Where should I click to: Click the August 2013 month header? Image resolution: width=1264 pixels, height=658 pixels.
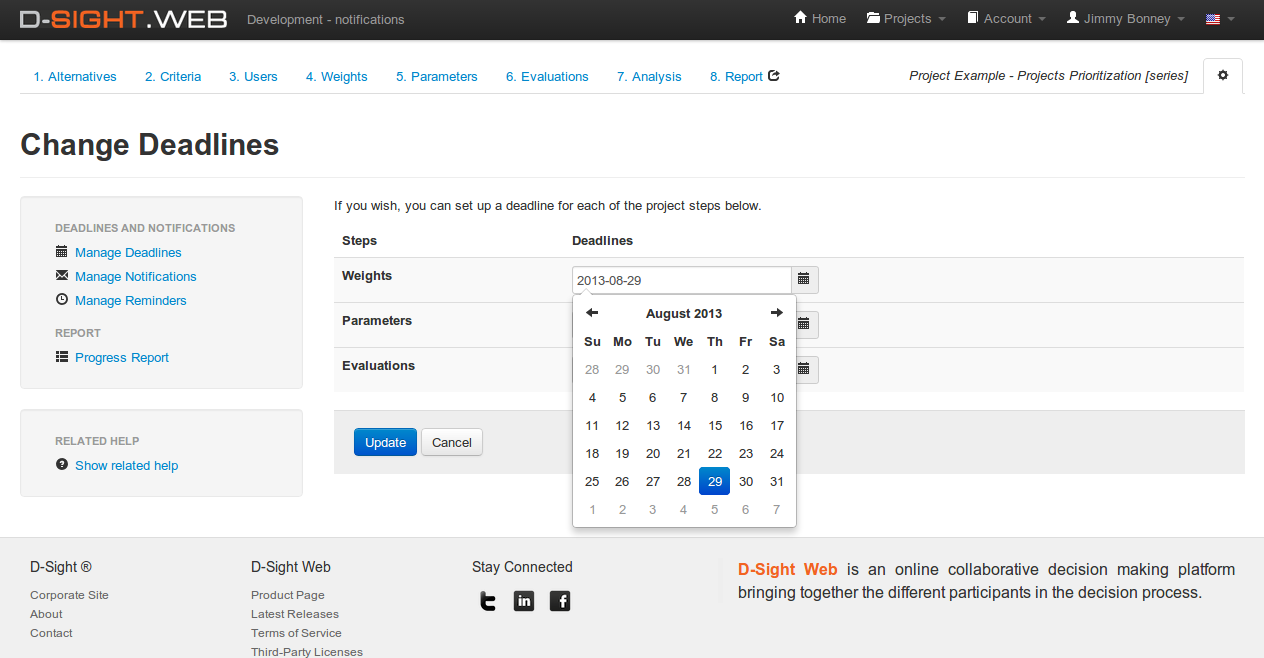pos(684,313)
